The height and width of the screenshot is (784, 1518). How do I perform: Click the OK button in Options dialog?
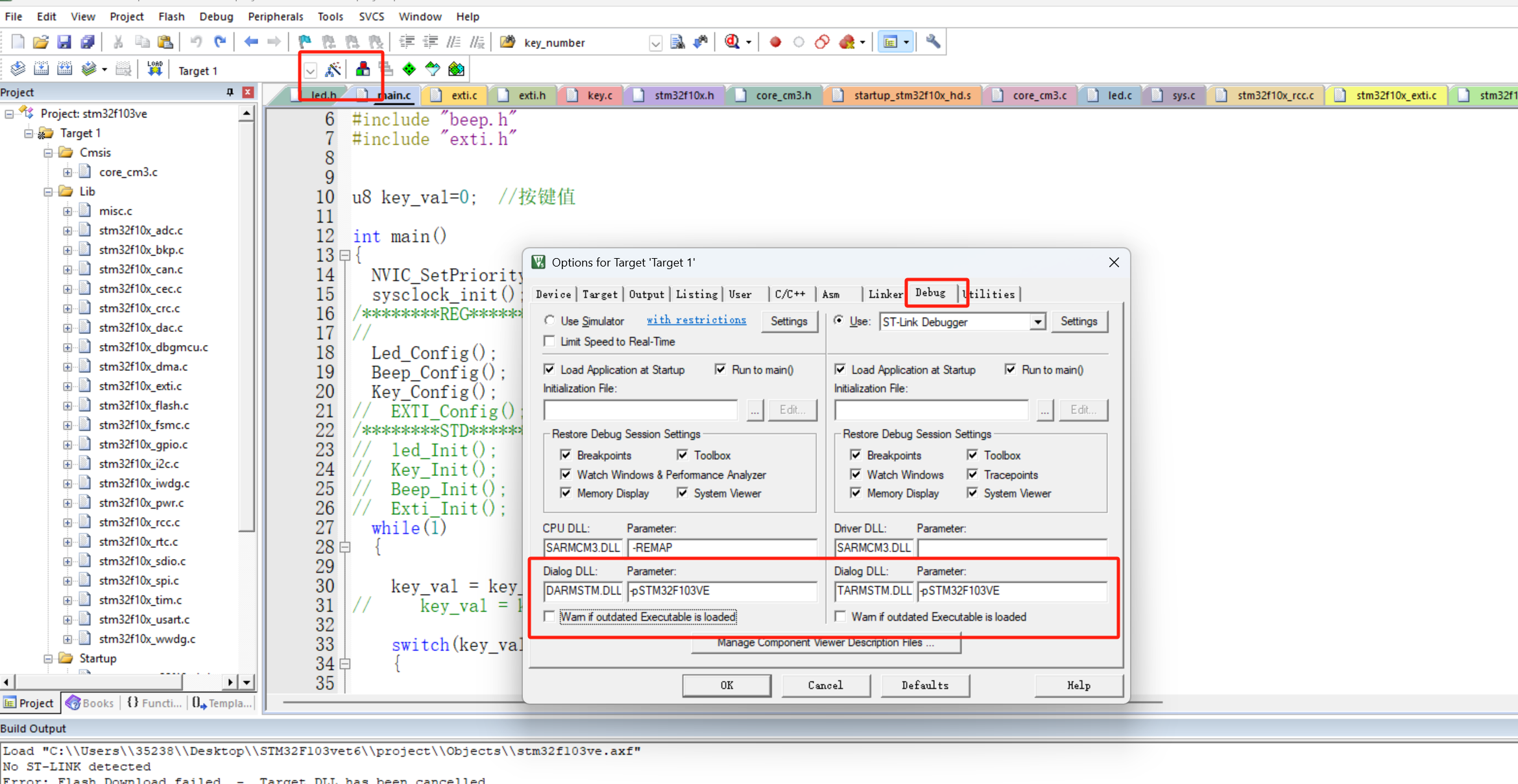[727, 685]
